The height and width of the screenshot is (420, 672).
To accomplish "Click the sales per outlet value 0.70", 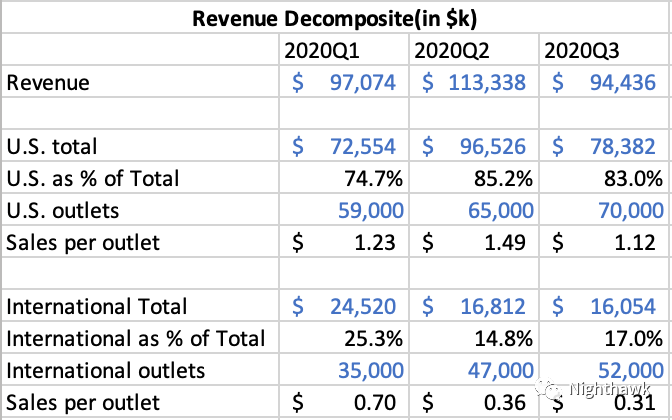I will [373, 402].
